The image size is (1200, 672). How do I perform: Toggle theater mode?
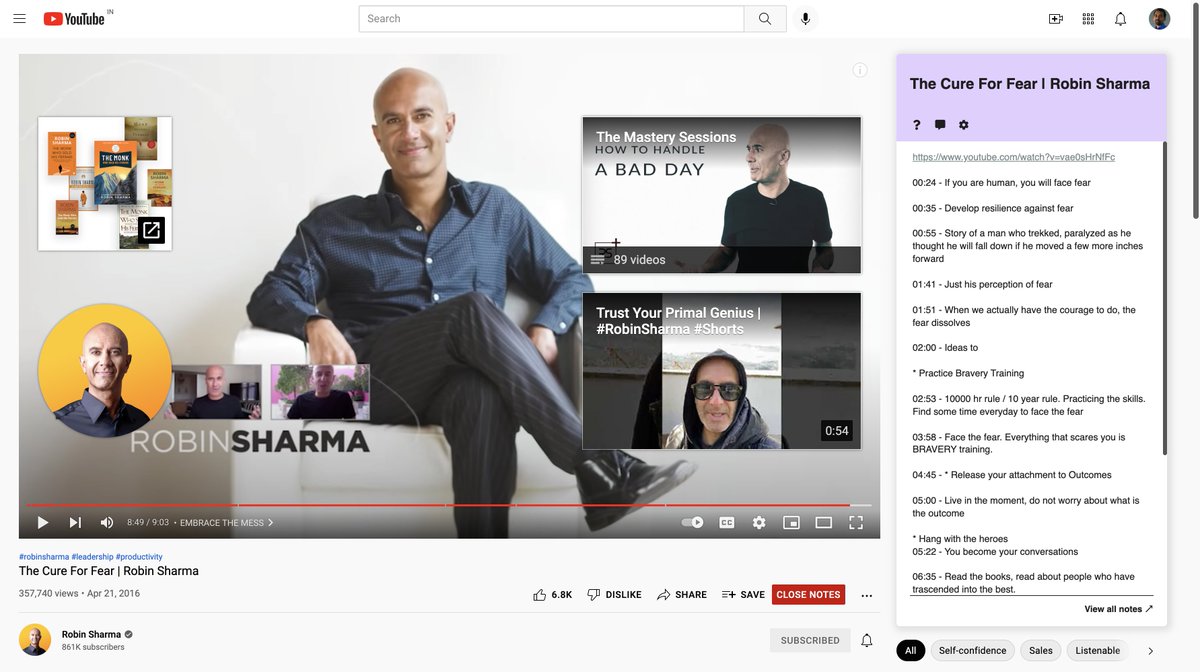point(824,522)
